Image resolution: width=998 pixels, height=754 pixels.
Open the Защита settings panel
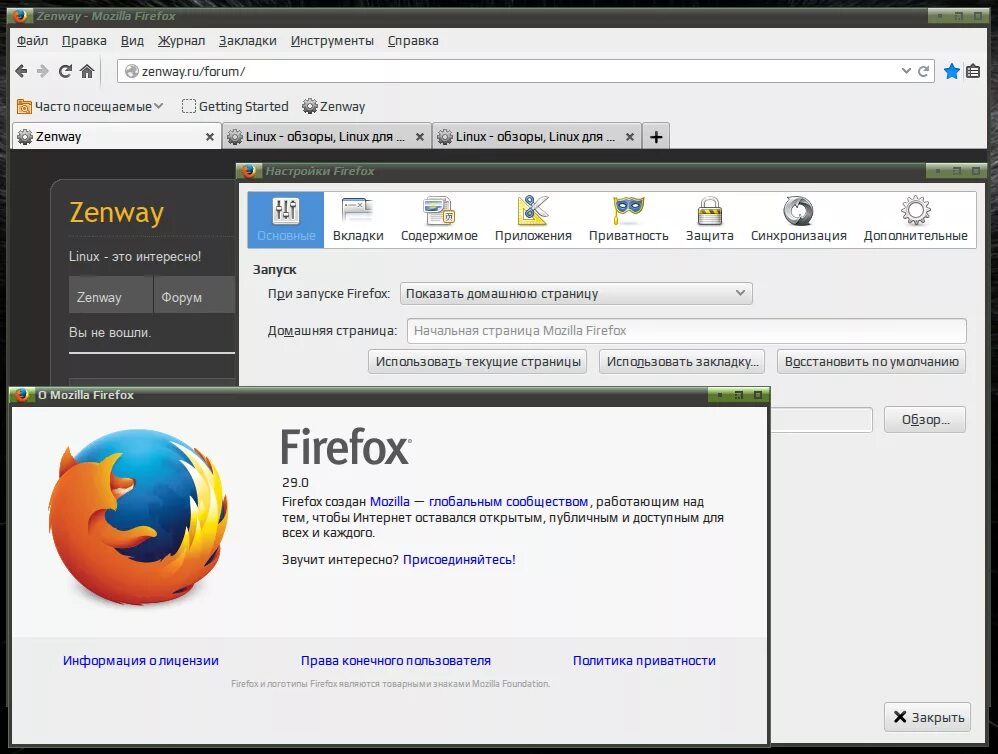(710, 220)
